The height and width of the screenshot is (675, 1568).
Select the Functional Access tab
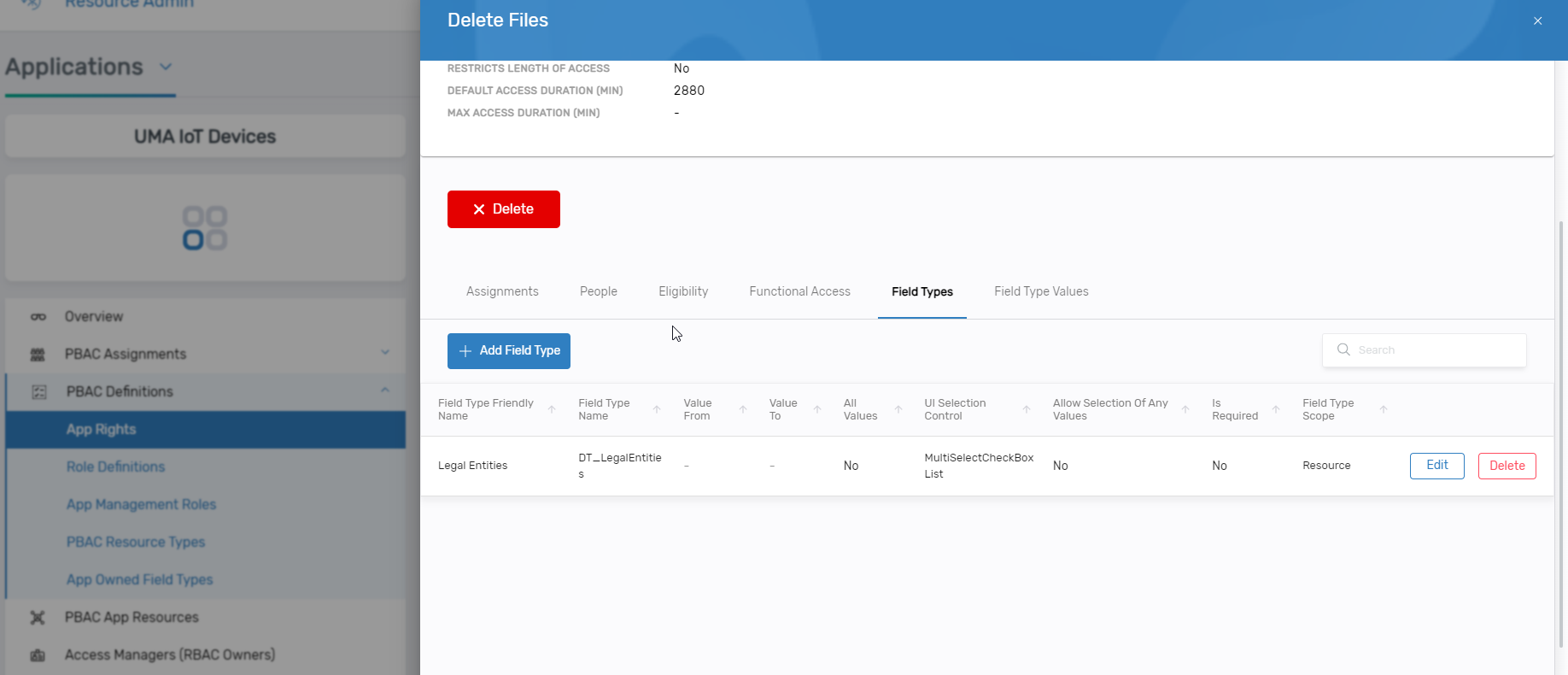[799, 291]
